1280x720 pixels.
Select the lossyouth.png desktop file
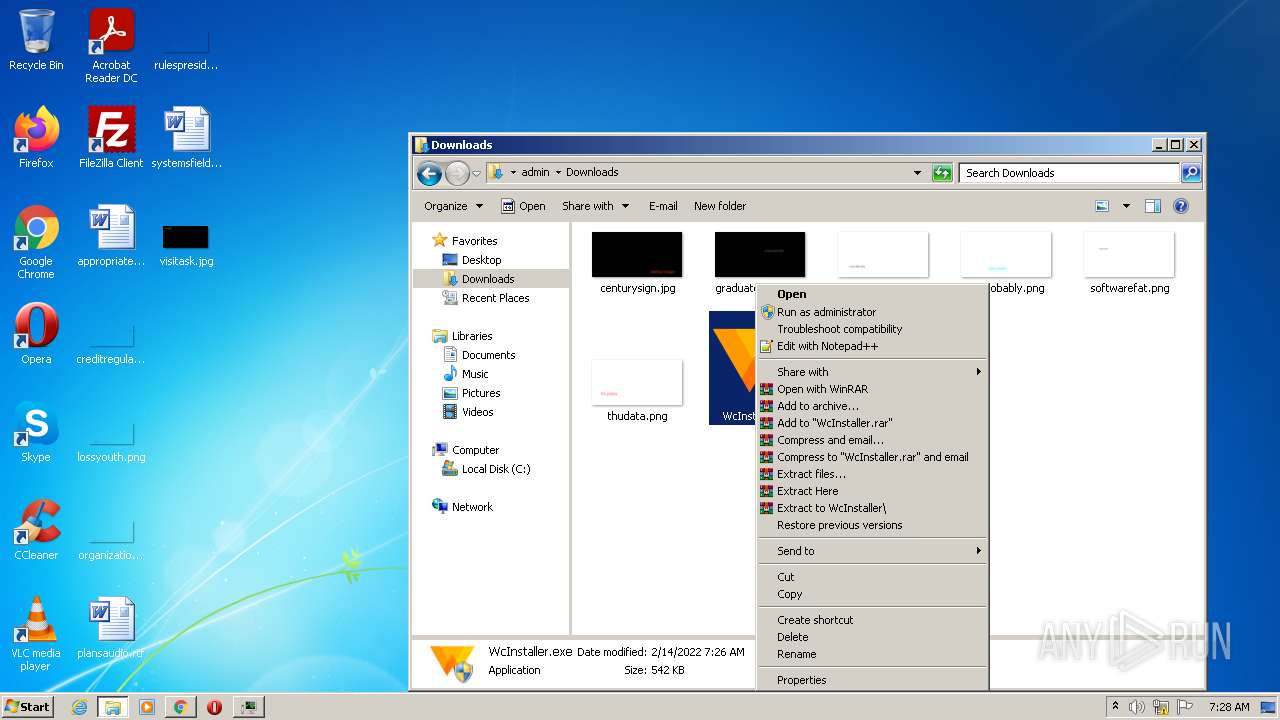(x=111, y=442)
